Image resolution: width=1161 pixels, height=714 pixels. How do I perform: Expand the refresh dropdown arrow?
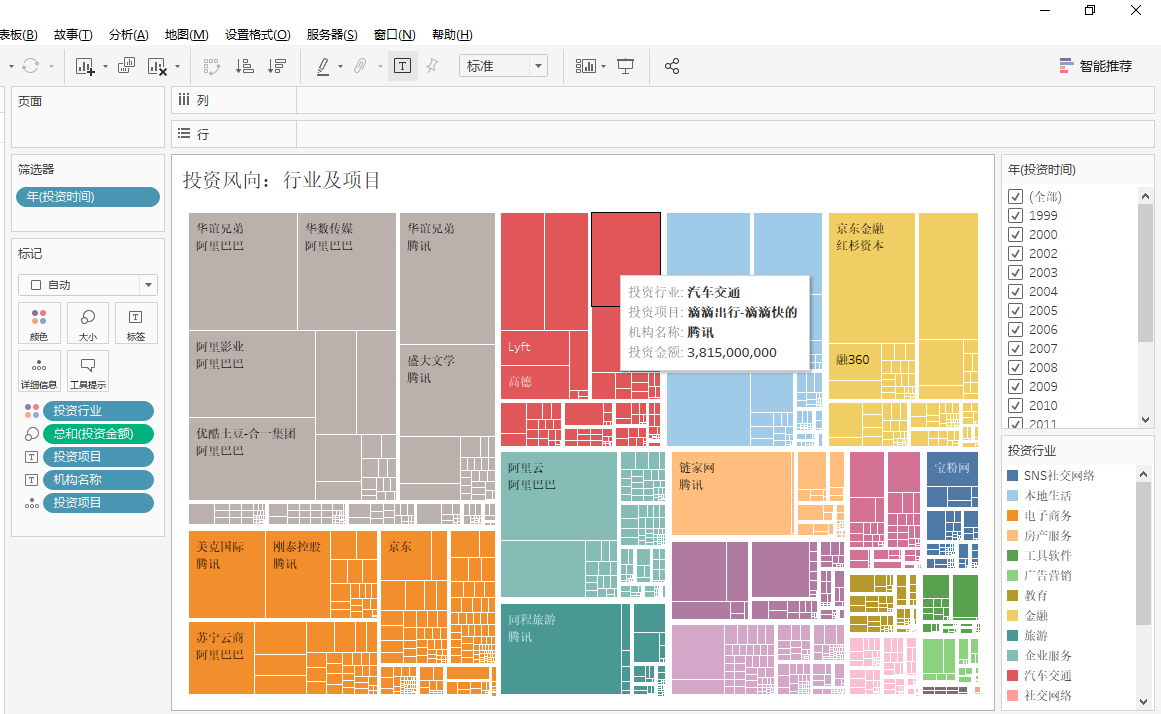click(x=51, y=67)
